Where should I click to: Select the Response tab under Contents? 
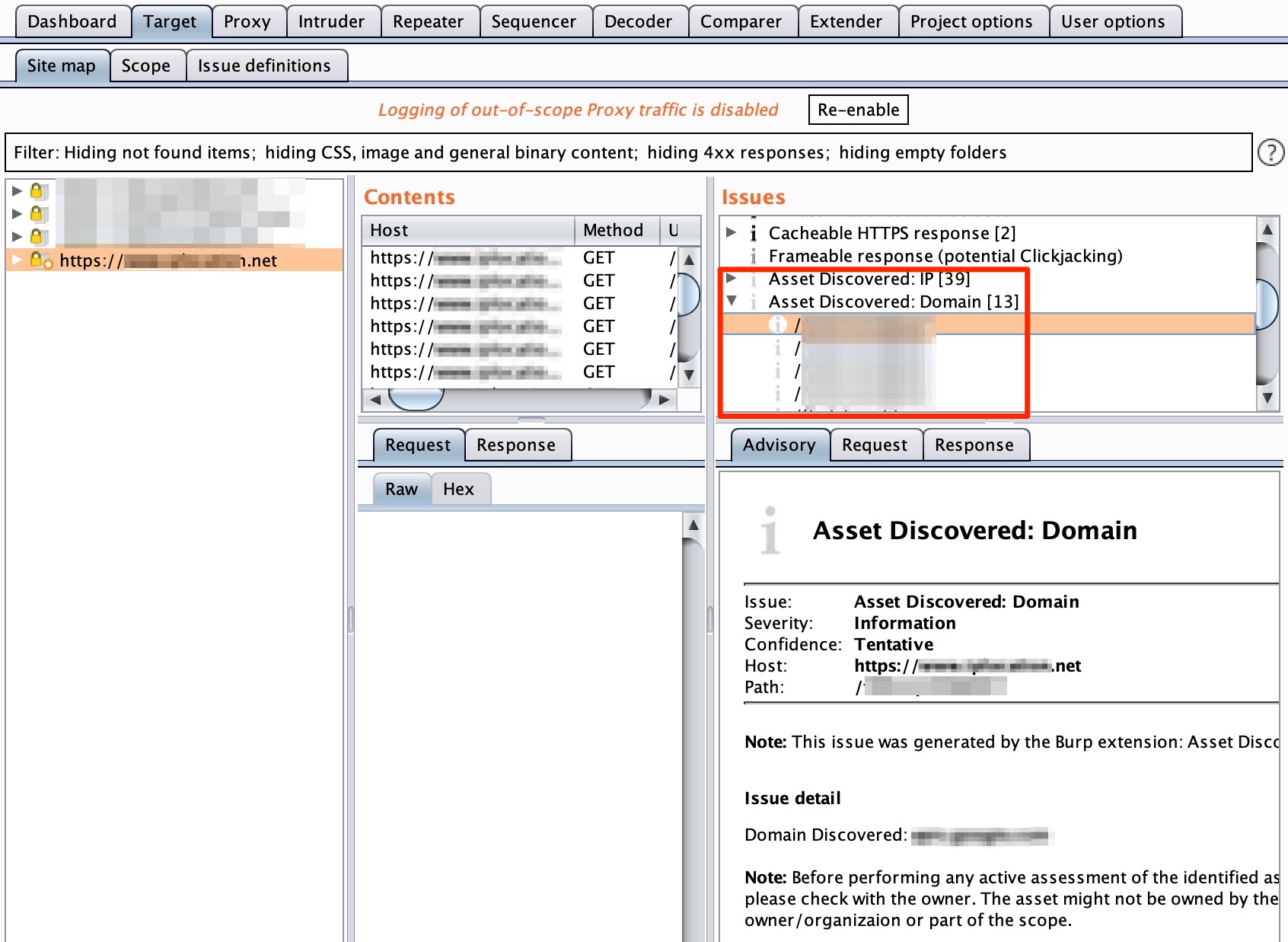point(516,445)
